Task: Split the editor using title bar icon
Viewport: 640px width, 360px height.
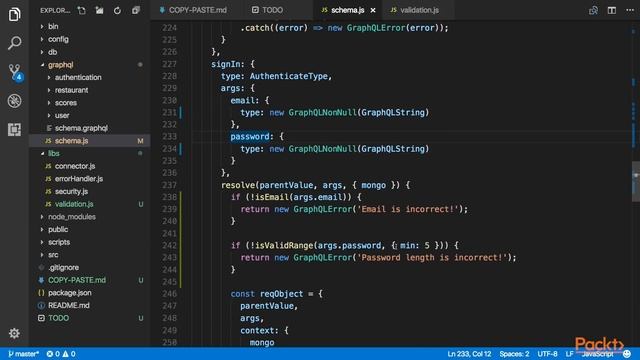Action: pos(611,10)
